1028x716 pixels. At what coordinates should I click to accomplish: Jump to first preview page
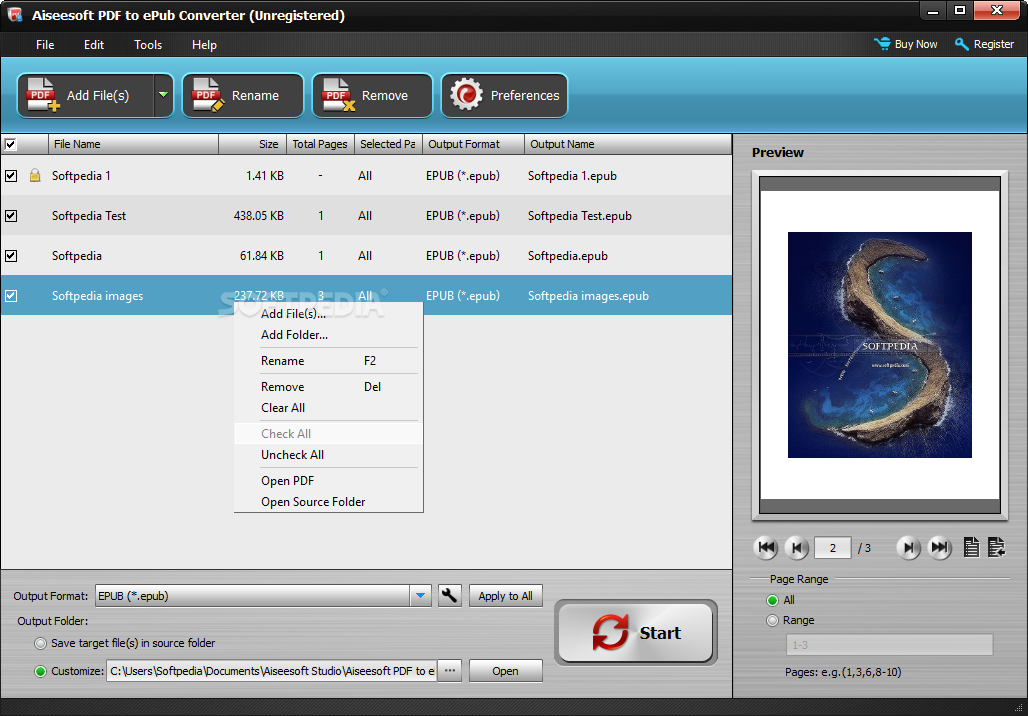coord(766,547)
